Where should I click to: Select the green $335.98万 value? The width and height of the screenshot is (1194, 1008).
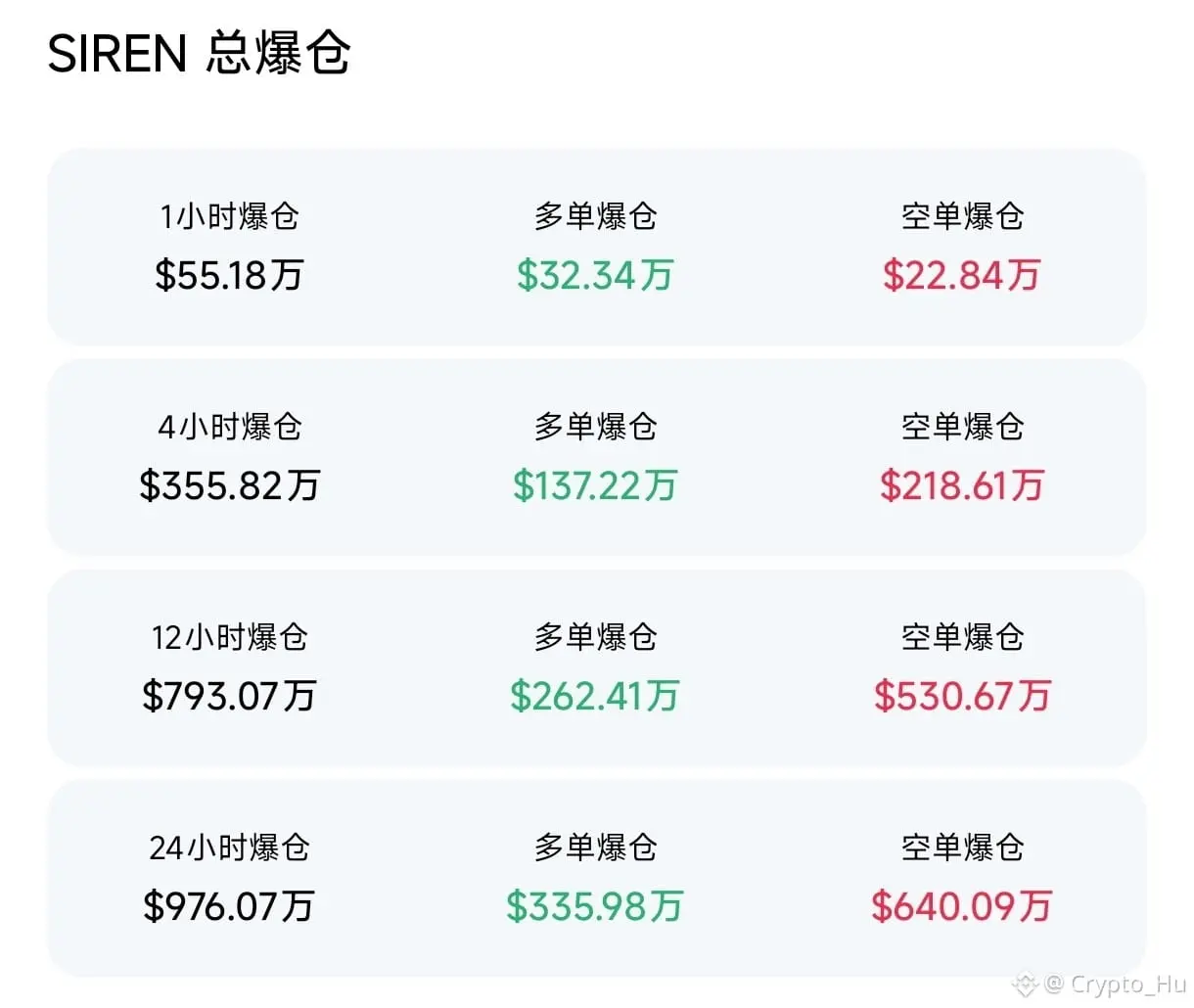coord(595,906)
